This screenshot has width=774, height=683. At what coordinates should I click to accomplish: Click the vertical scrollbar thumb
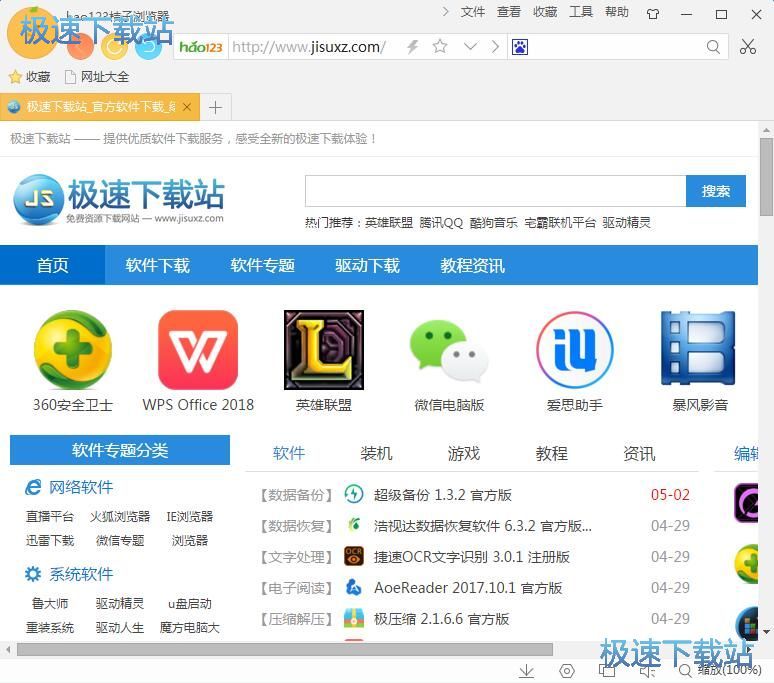click(x=766, y=176)
